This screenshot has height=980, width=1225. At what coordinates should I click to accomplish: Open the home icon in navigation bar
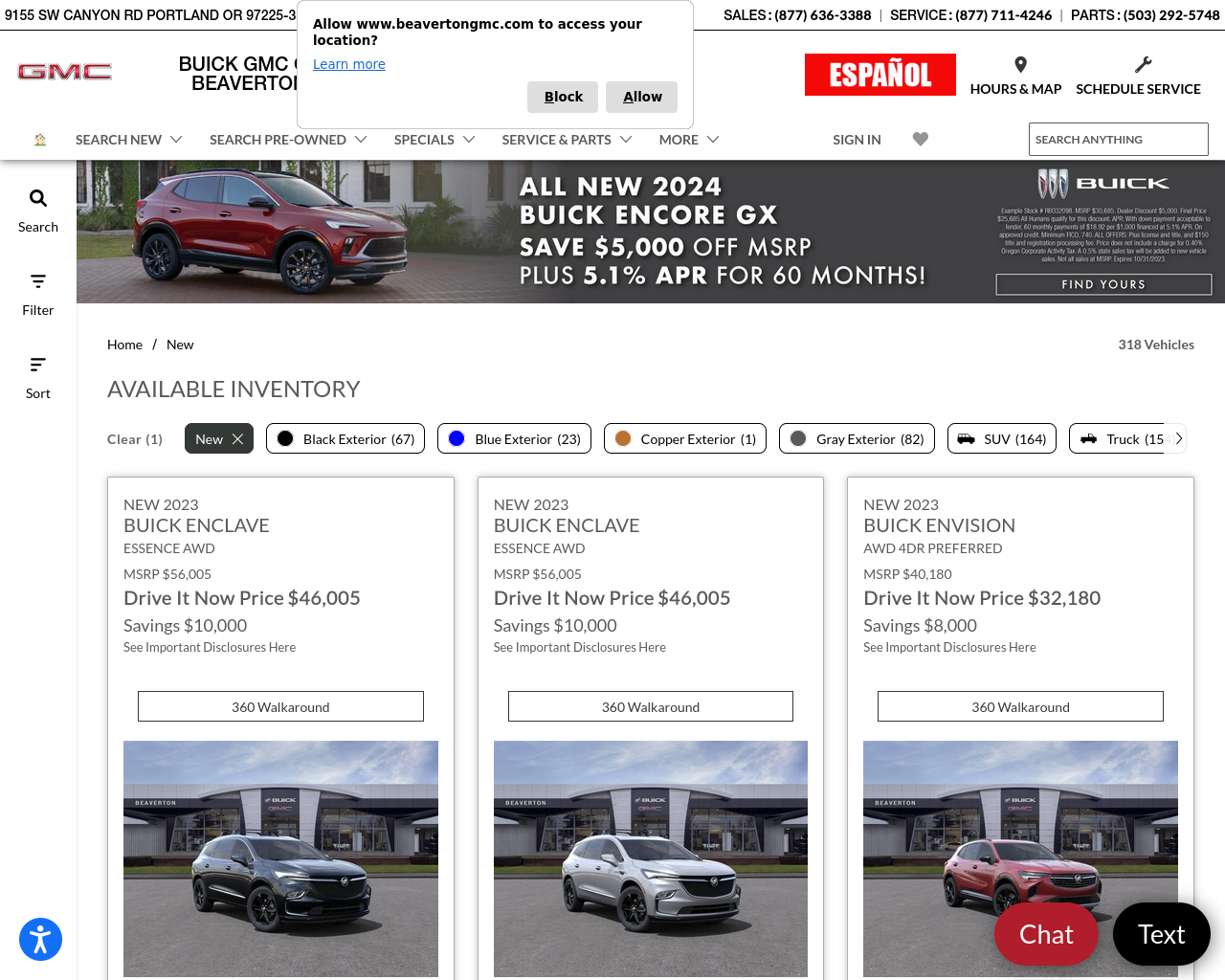click(x=40, y=140)
